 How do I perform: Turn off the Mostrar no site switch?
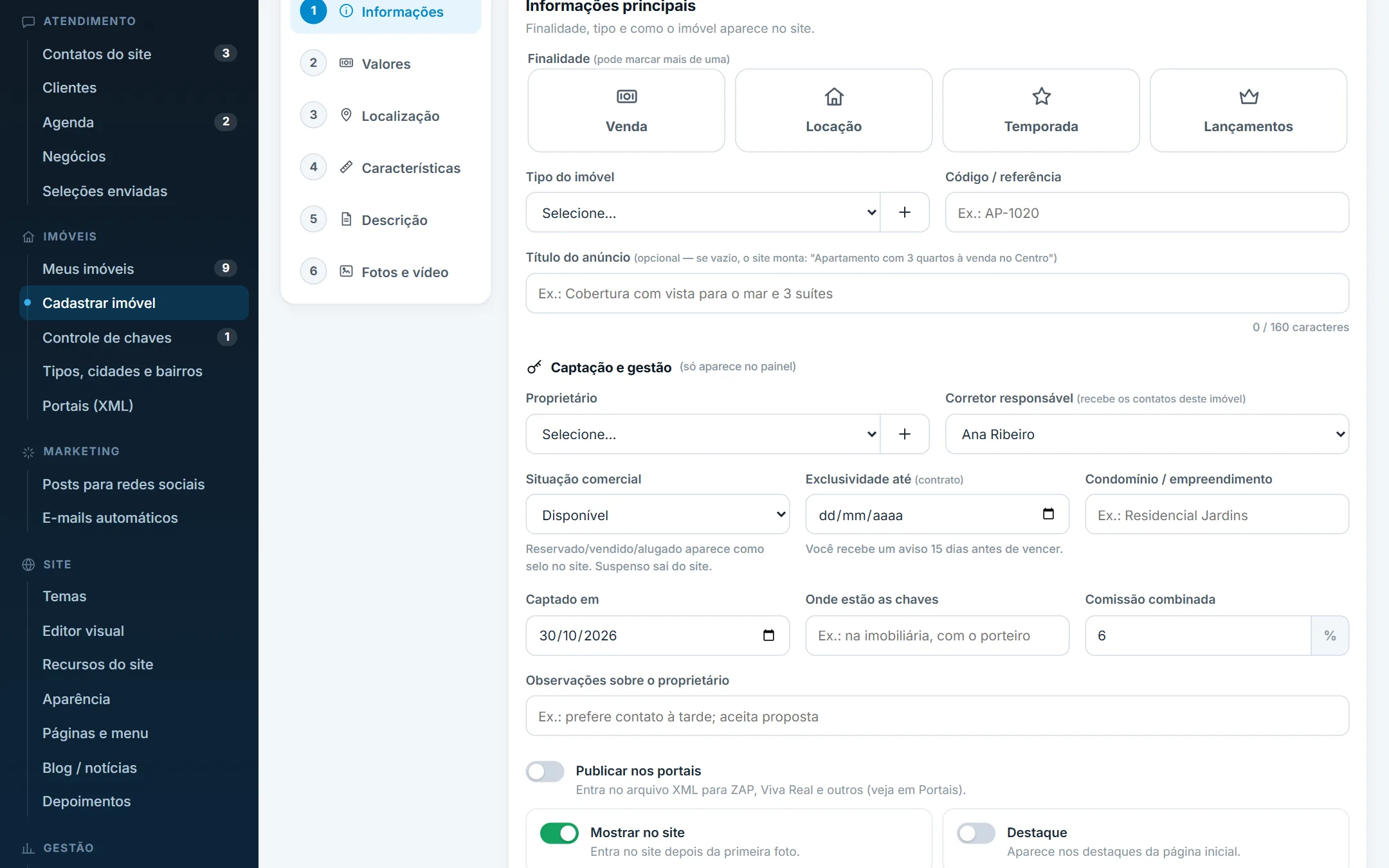559,833
